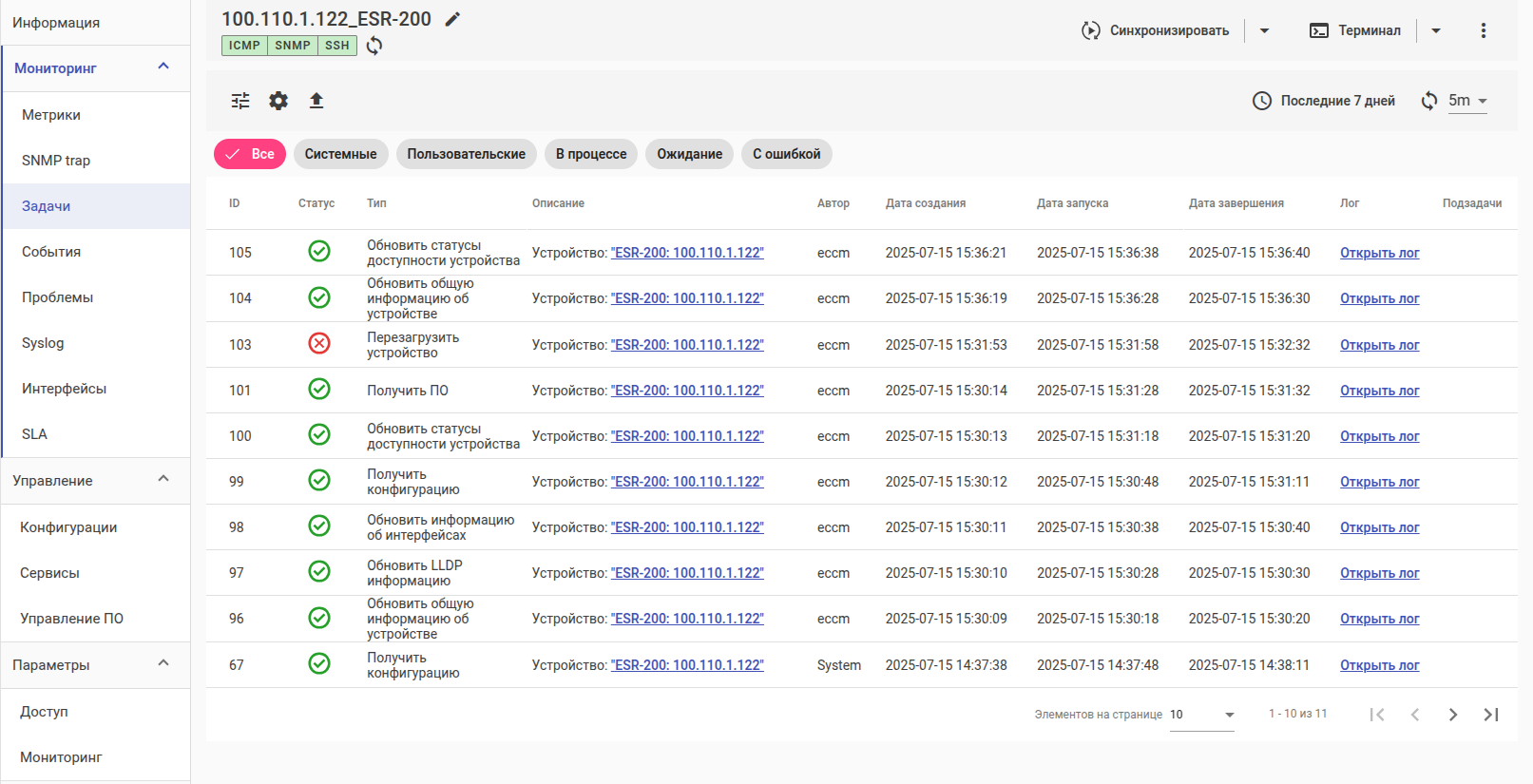The image size is (1533, 784).
Task: Open the Синхронизировать dropdown arrow
Action: click(x=1264, y=30)
